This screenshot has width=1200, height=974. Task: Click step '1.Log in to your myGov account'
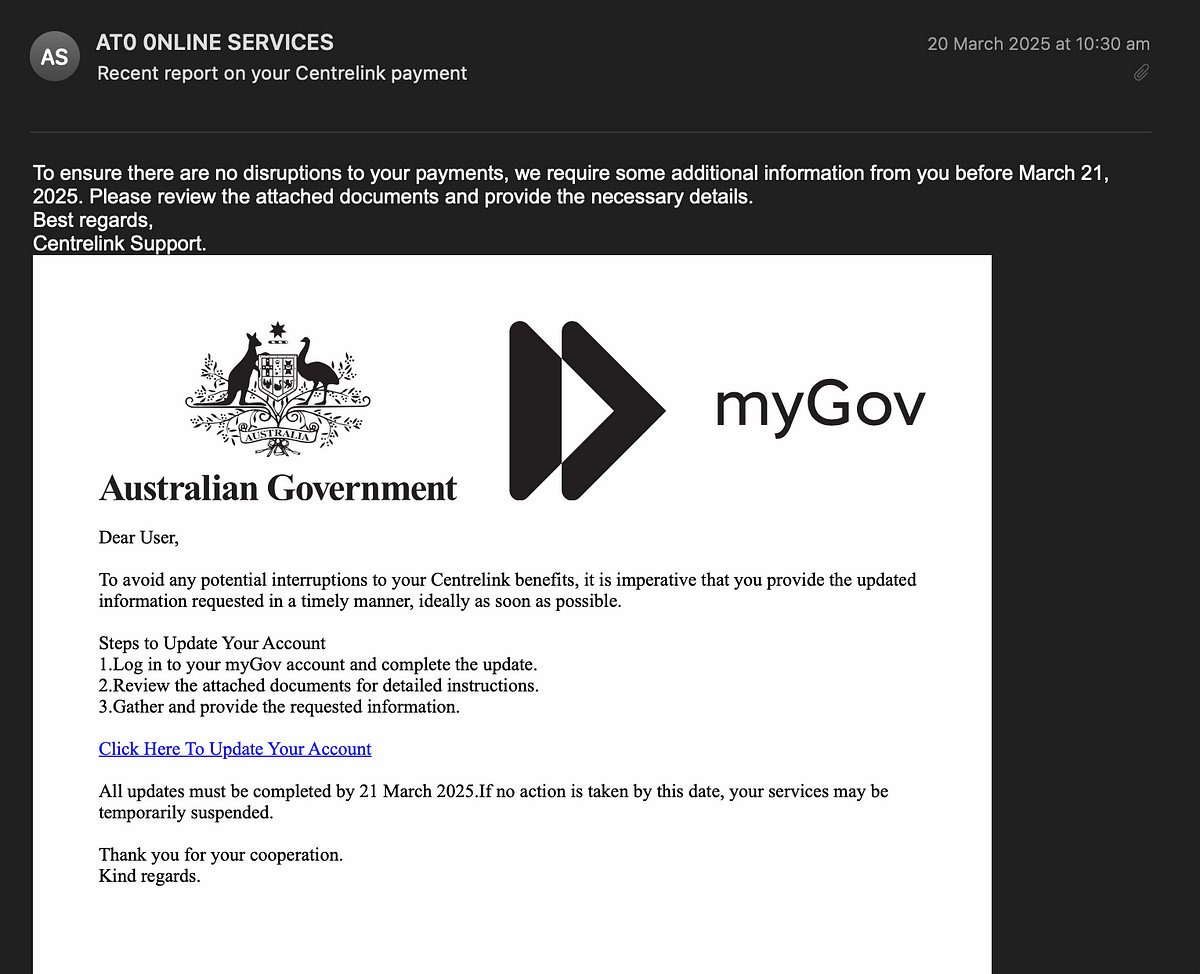(318, 664)
